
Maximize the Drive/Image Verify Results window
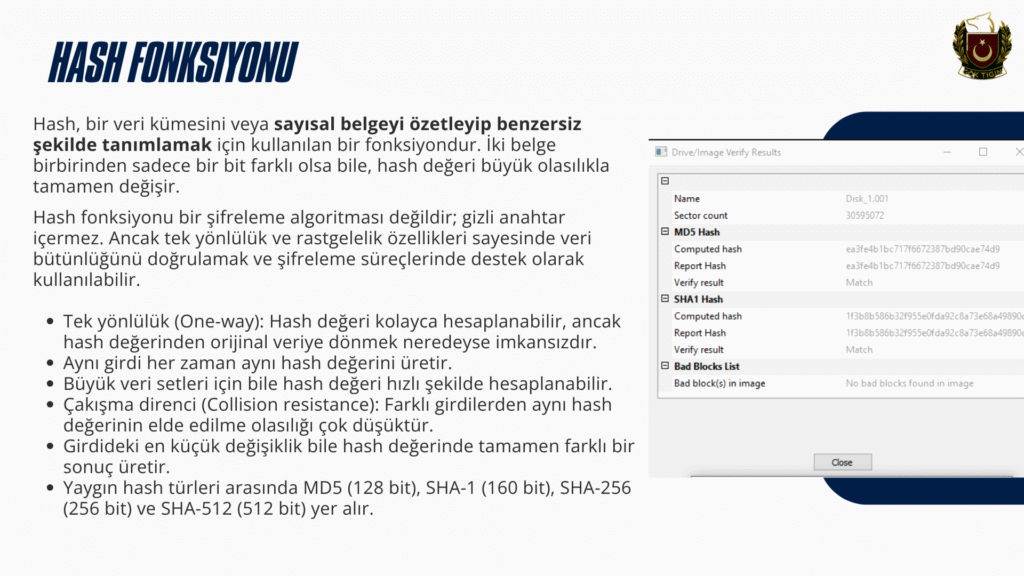(x=983, y=152)
